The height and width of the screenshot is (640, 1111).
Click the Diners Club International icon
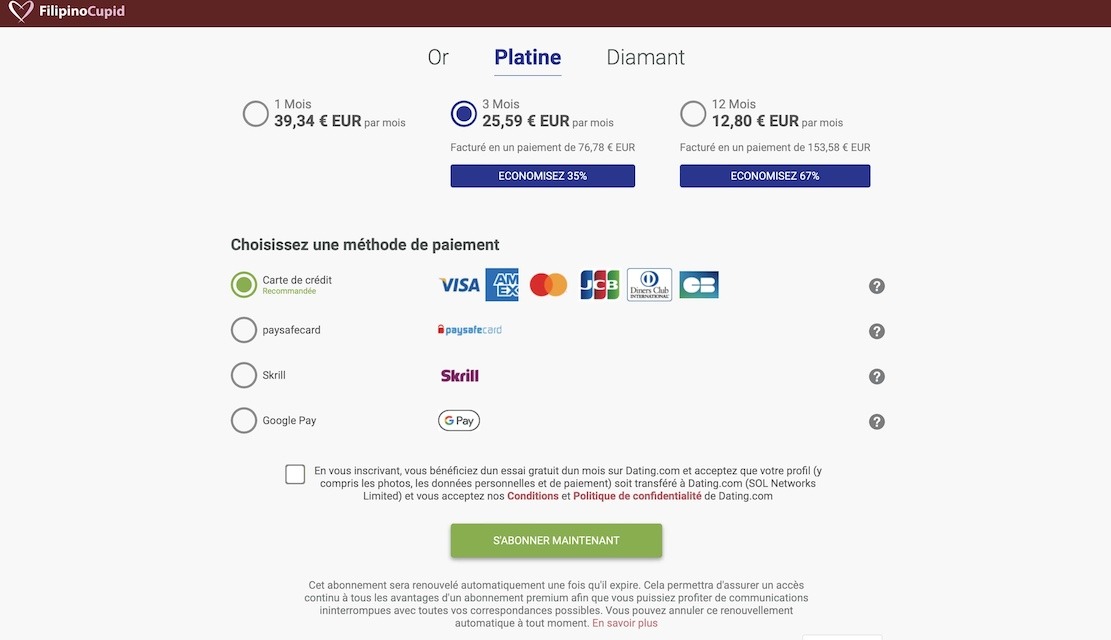point(649,285)
